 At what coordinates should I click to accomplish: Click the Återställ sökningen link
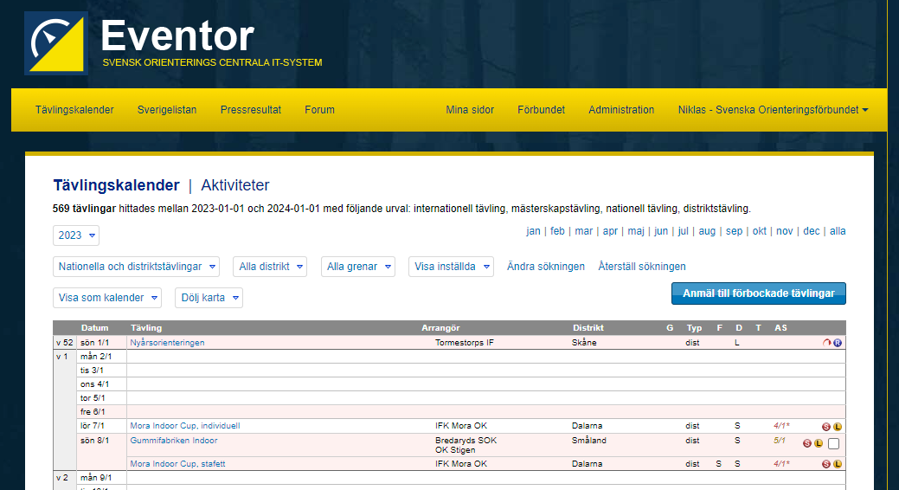tap(642, 266)
